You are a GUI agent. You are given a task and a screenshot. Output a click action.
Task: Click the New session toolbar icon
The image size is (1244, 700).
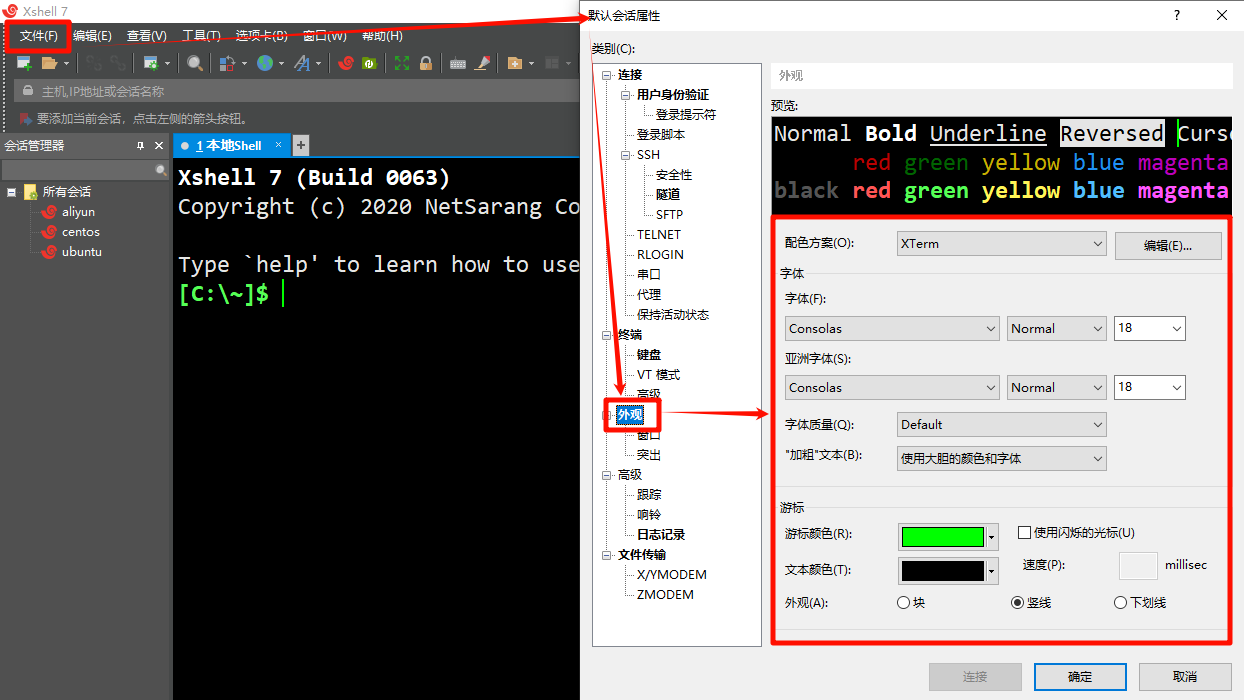point(24,63)
